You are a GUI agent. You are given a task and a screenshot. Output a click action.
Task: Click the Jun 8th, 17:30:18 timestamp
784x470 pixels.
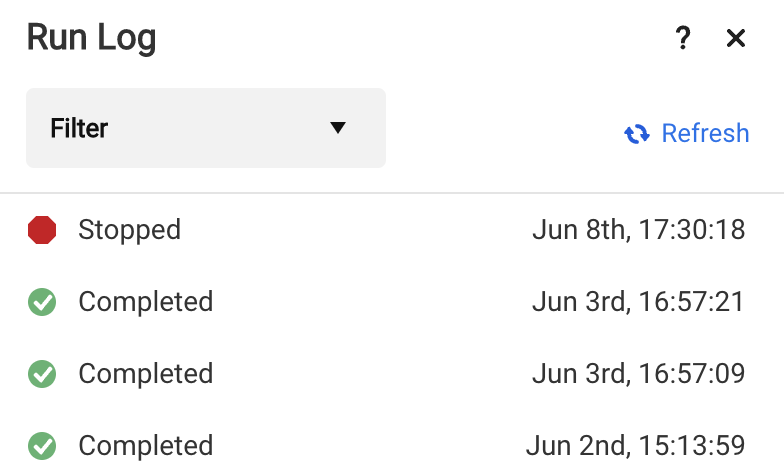coord(638,230)
